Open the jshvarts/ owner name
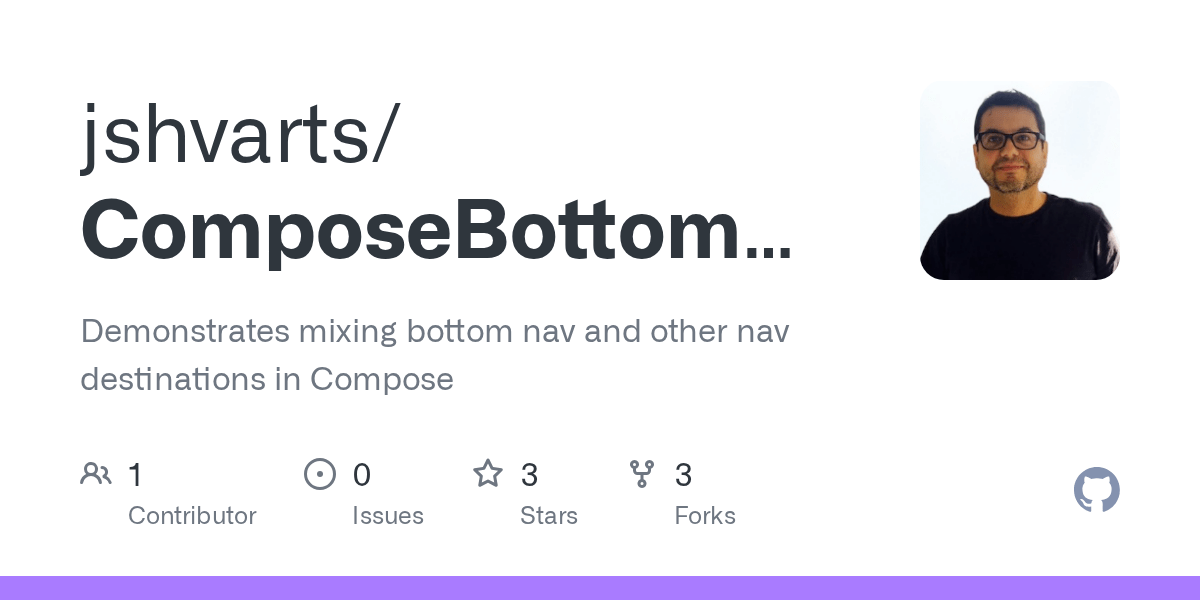1200x600 pixels. tap(241, 137)
